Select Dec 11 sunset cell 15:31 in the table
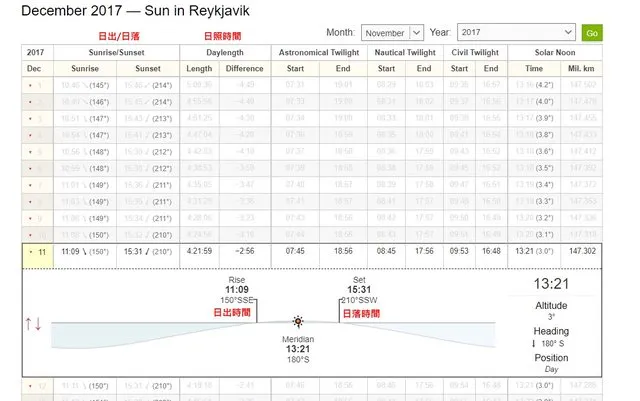 [148, 252]
